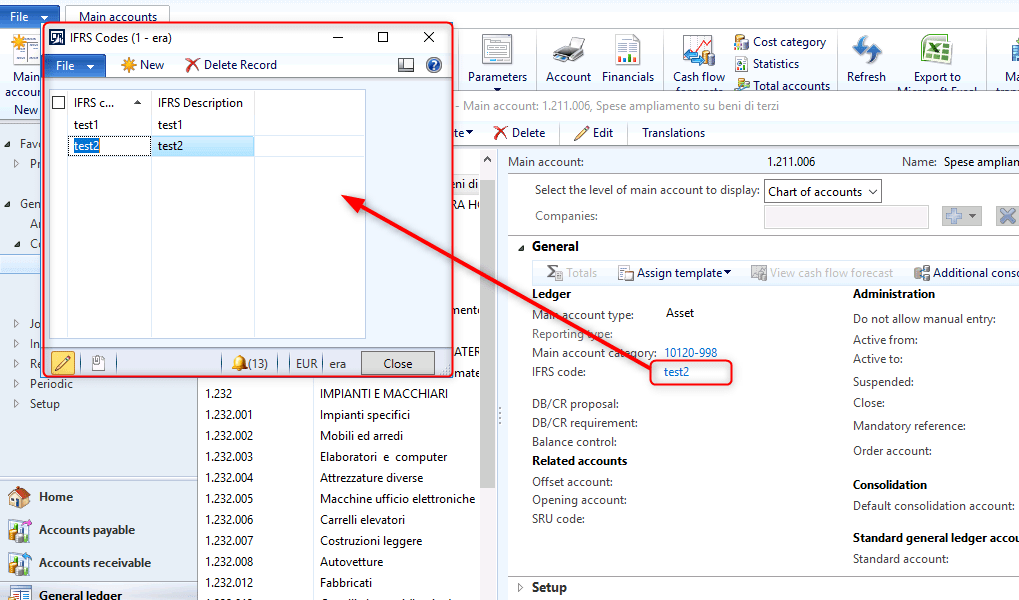
Task: Click the notification bell icon showing 13
Action: 240,363
